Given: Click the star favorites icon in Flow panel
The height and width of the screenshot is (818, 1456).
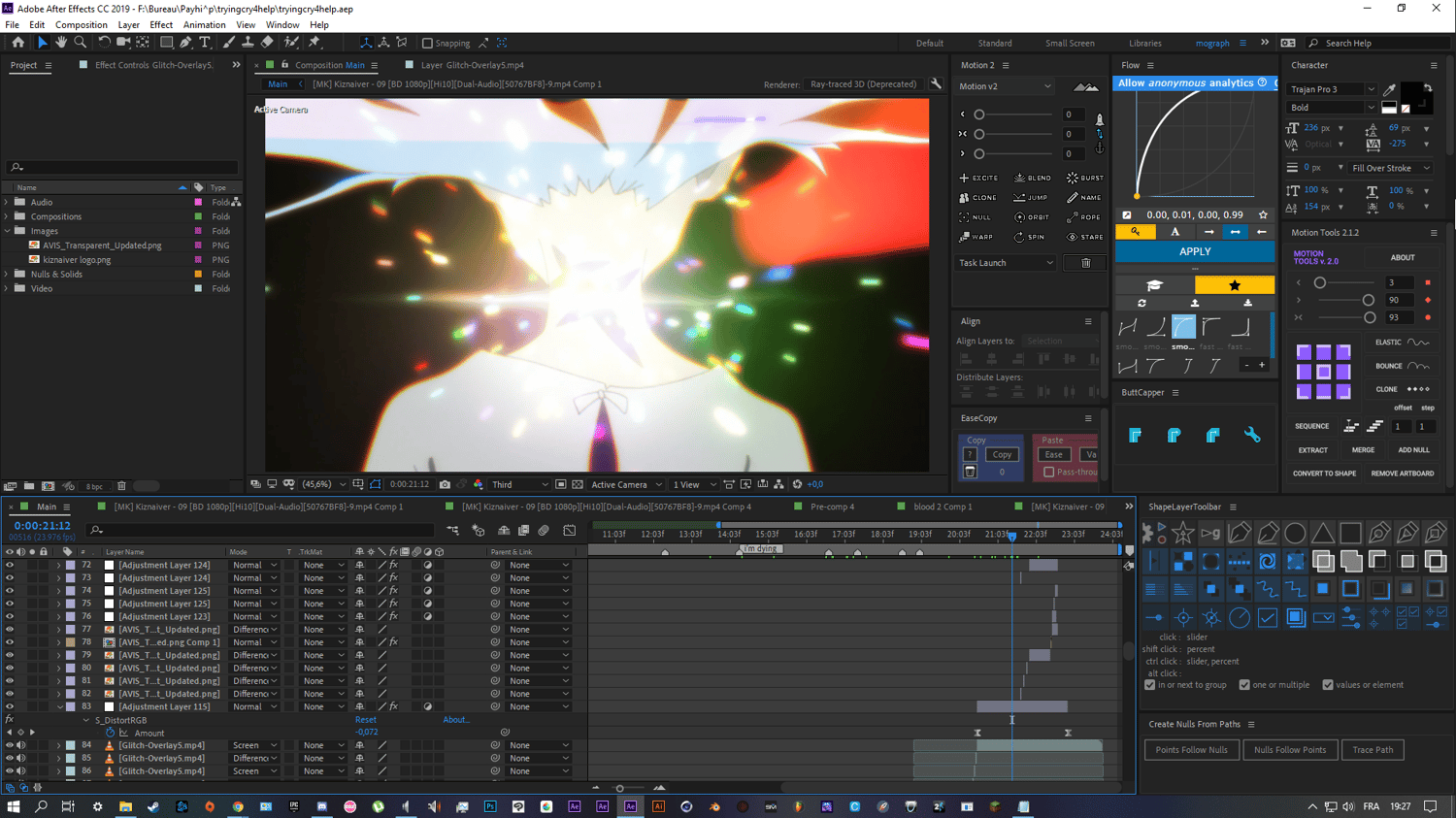Looking at the screenshot, I should point(1235,285).
